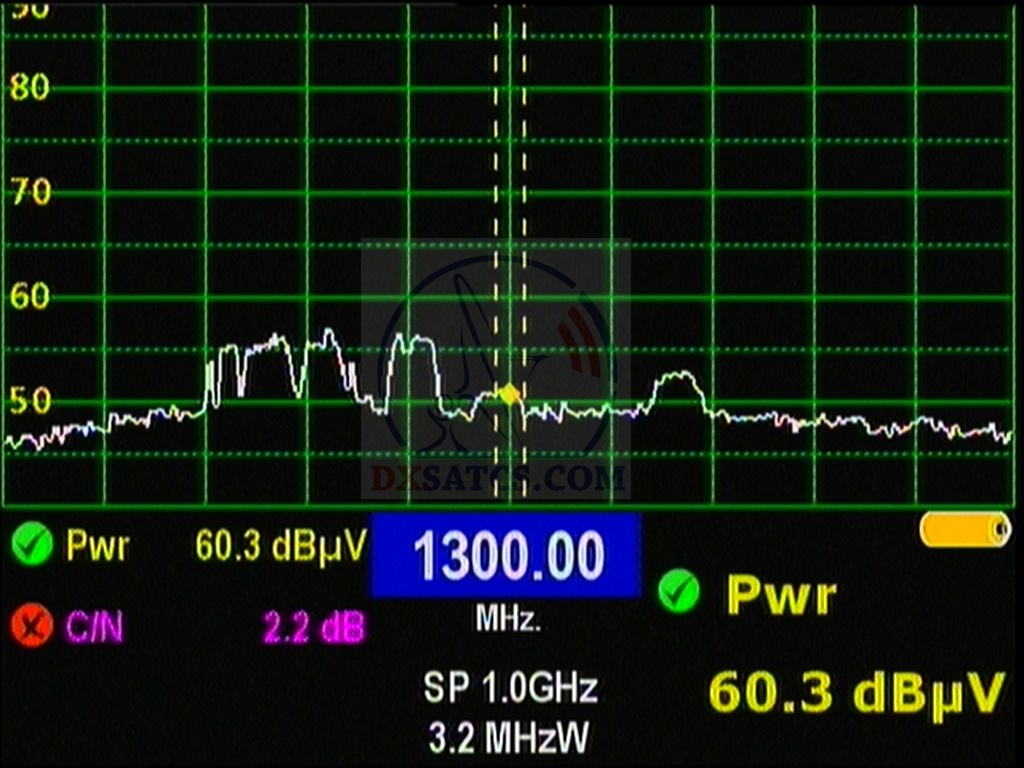The height and width of the screenshot is (768, 1024).
Task: Click the 70 level on vertical axis
Action: [30, 192]
